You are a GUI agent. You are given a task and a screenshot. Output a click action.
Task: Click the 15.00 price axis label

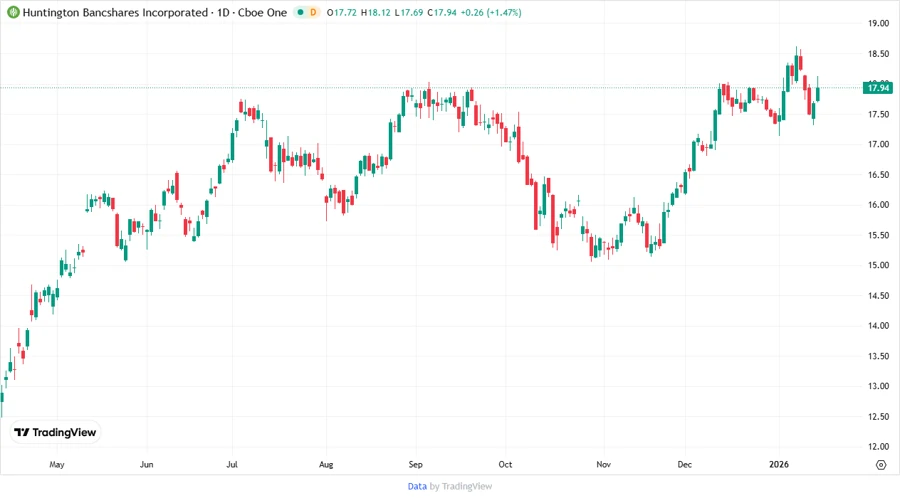click(x=878, y=266)
